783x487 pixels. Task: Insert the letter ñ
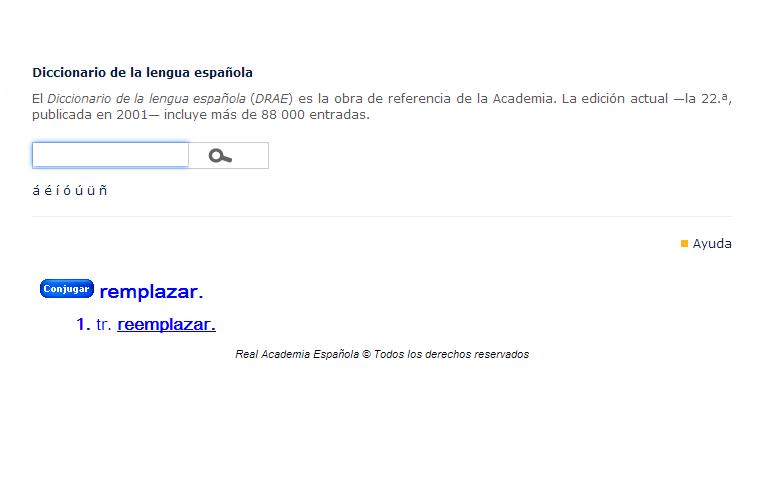click(x=103, y=191)
